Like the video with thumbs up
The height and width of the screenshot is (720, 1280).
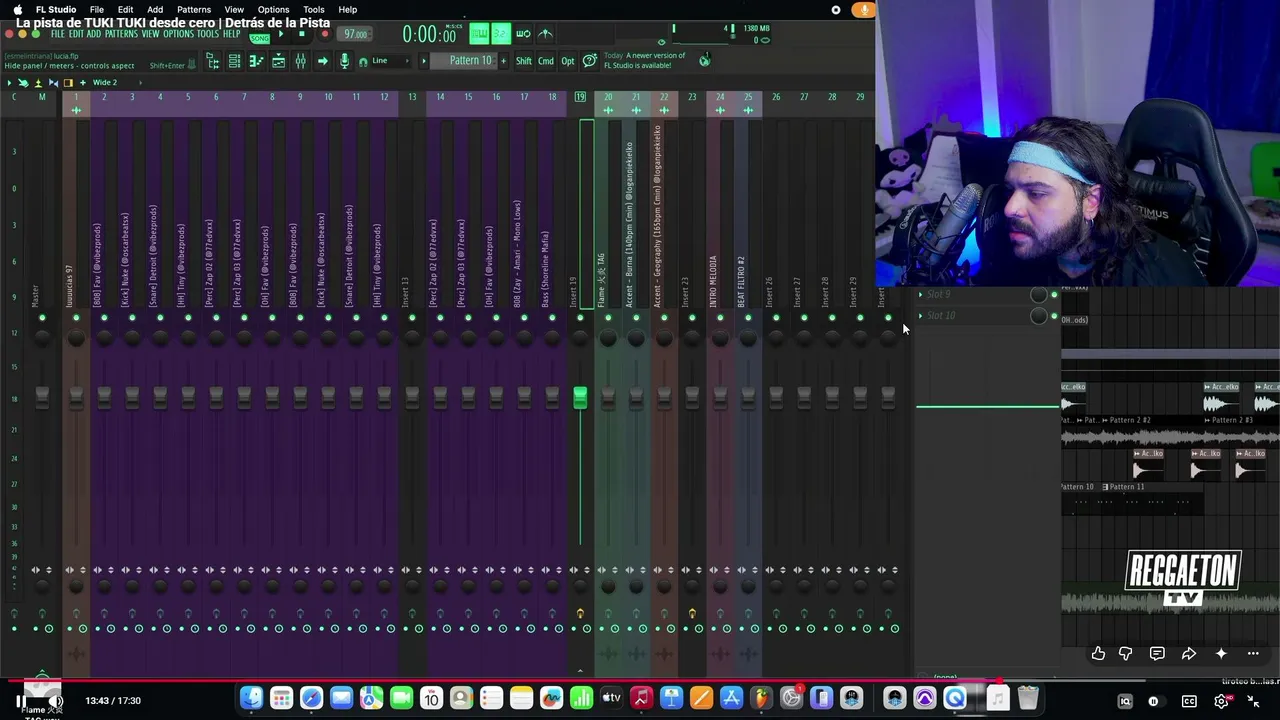click(x=1098, y=654)
